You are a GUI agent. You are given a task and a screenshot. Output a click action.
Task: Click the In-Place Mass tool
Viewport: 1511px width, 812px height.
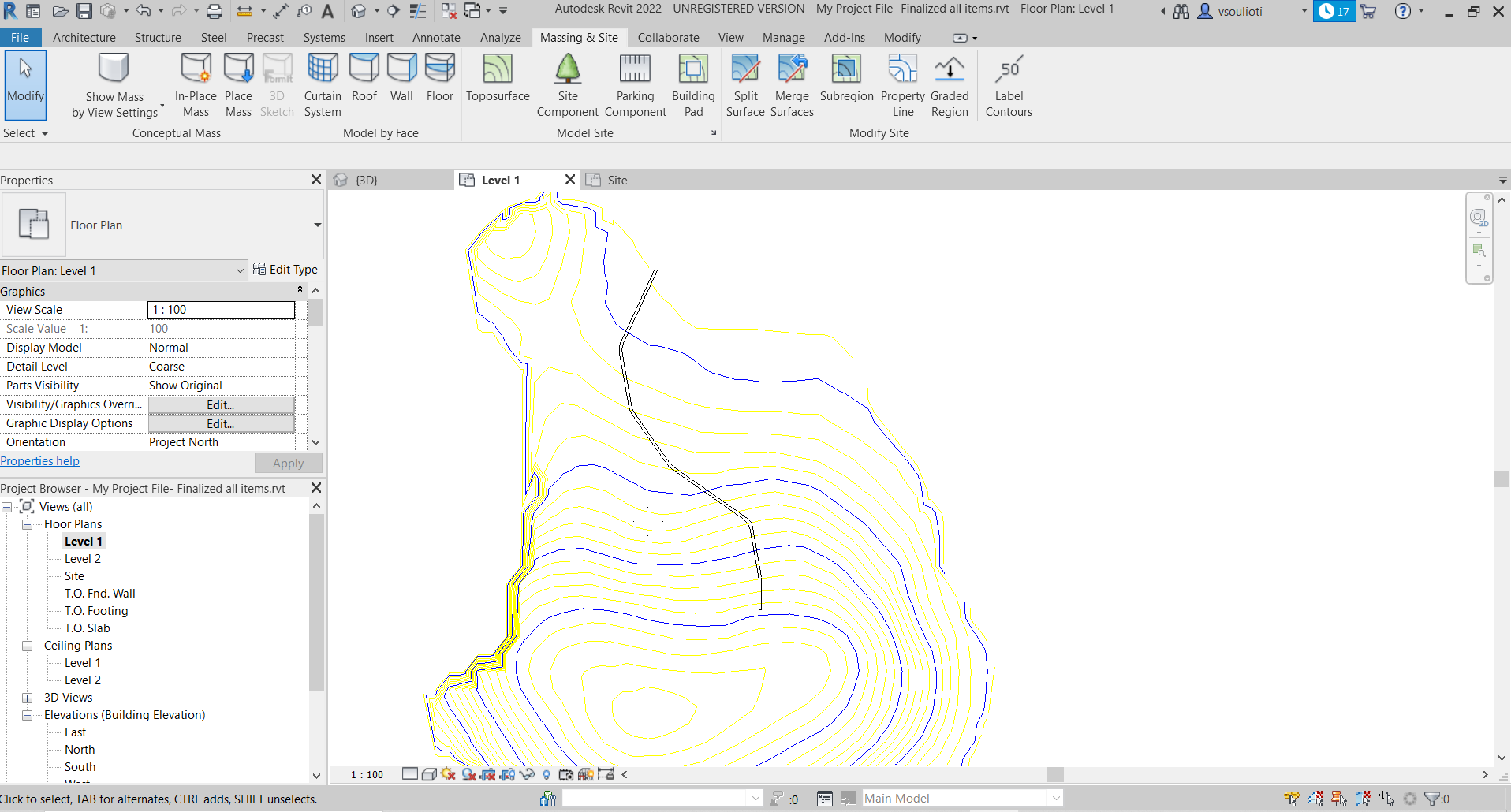click(x=196, y=86)
